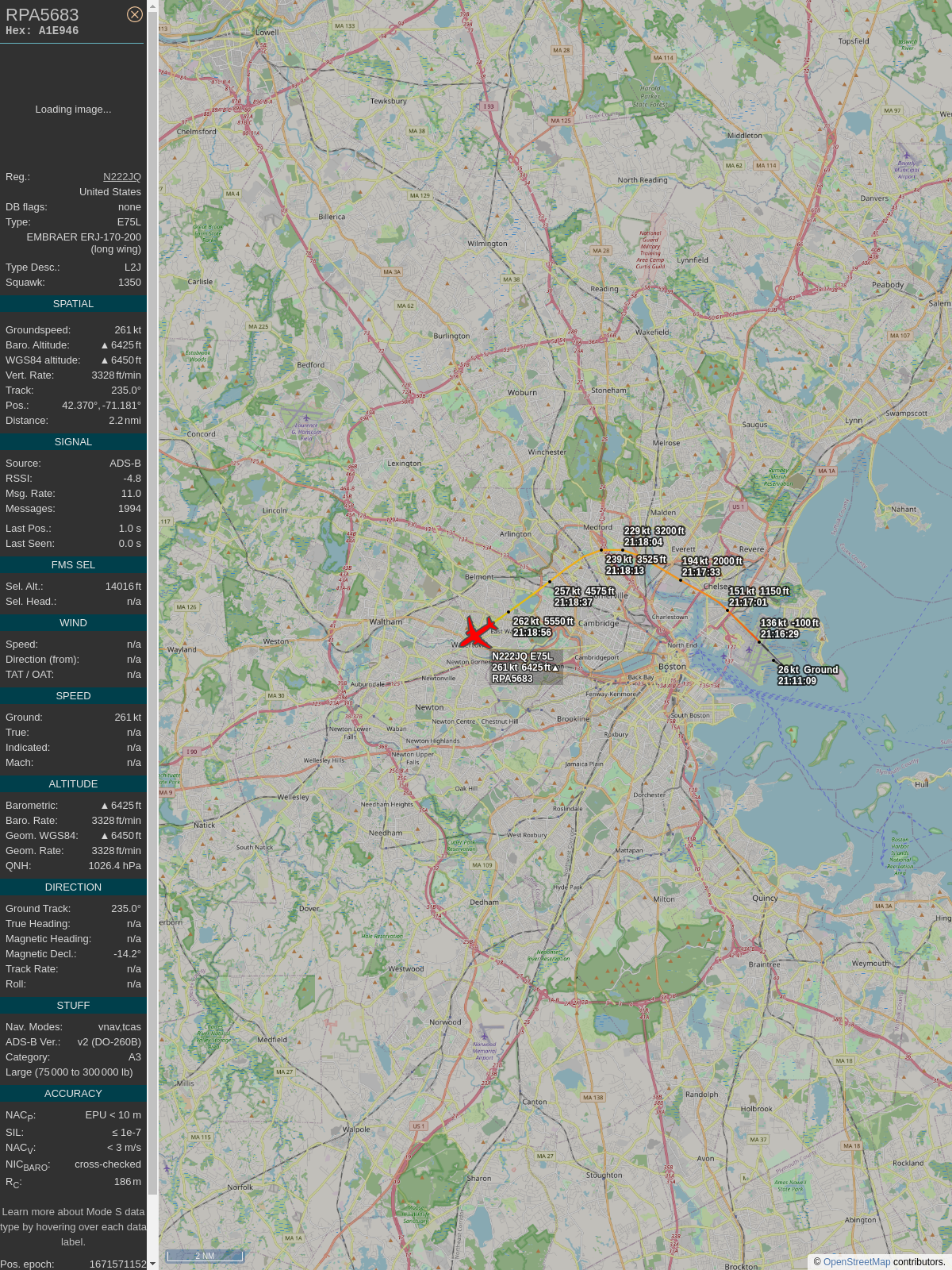Click the 26 kt Ground track label
952x1270 pixels.
[x=808, y=675]
